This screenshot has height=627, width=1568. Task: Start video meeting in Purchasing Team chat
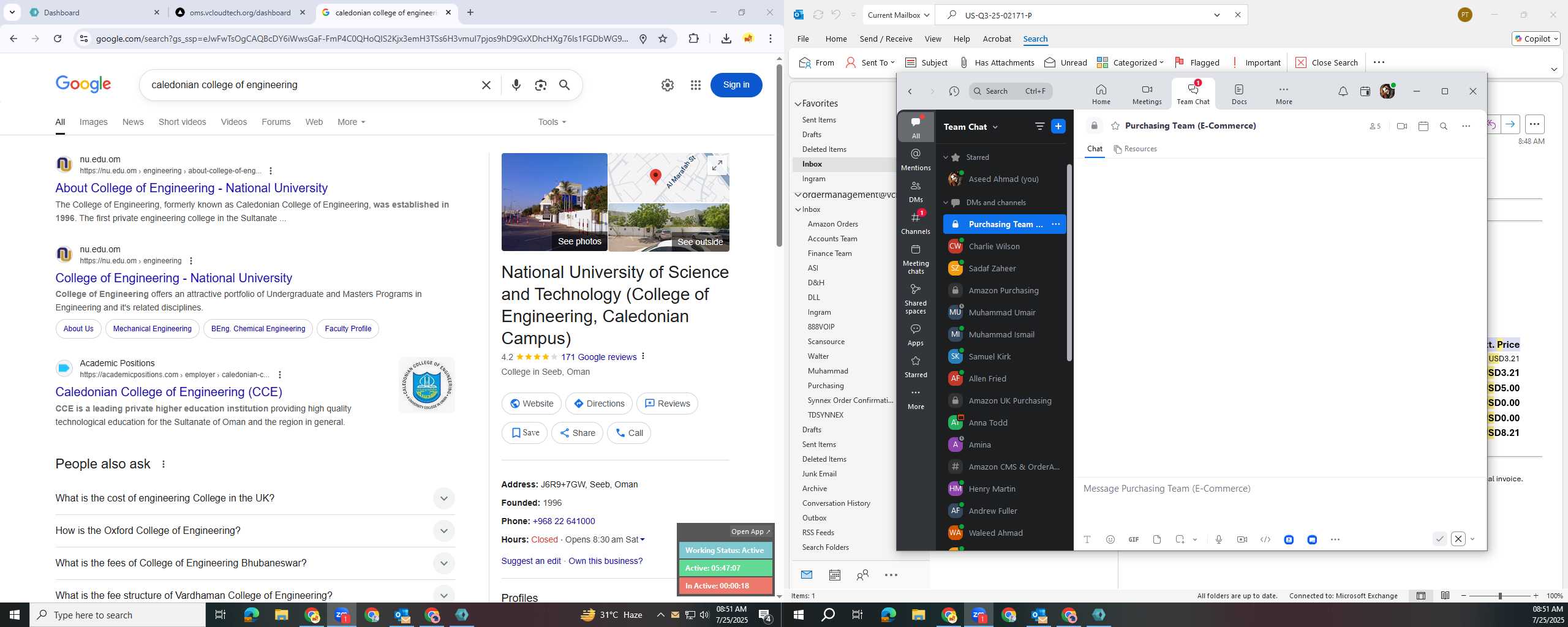click(1402, 126)
